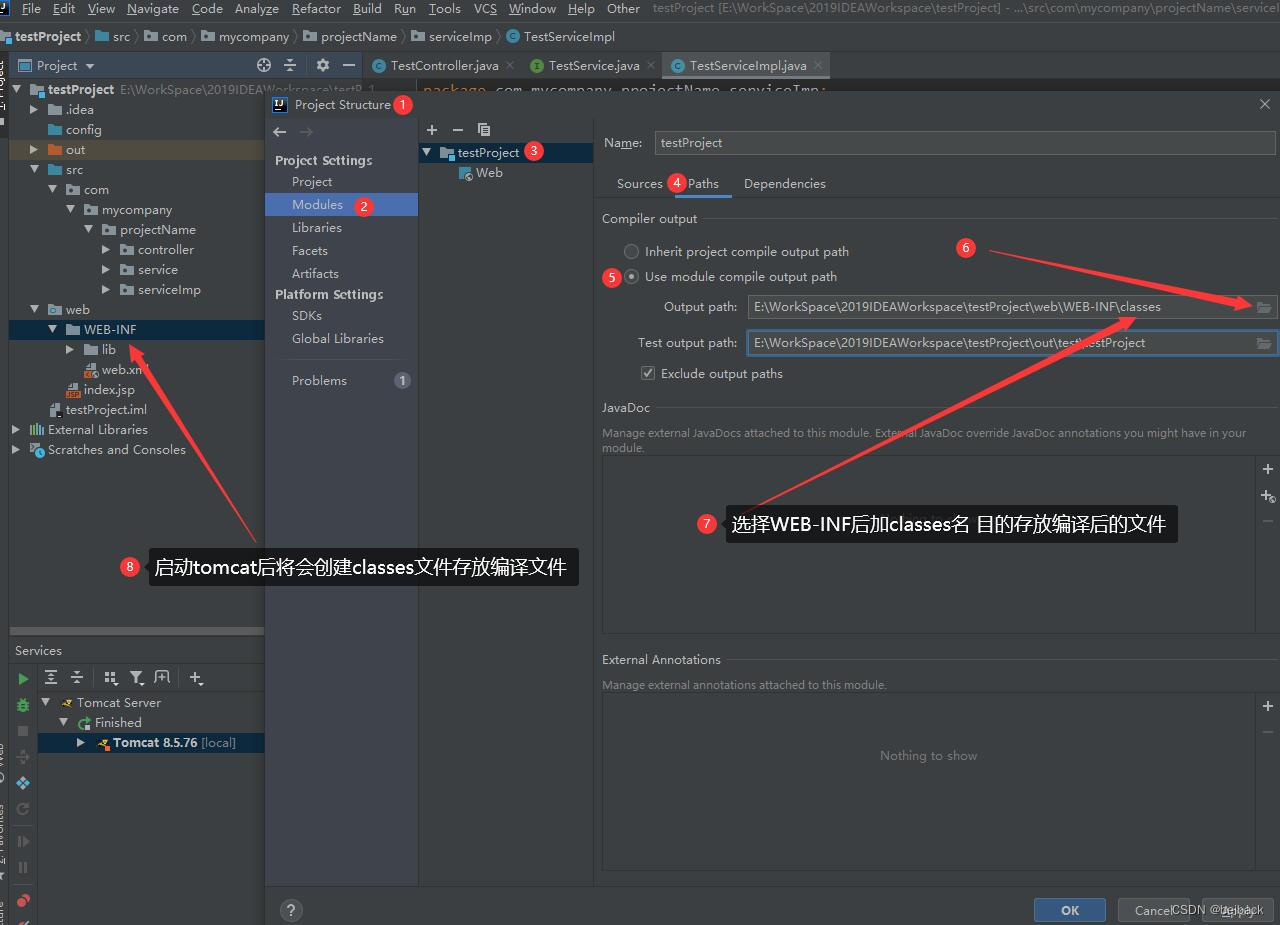The height and width of the screenshot is (925, 1280).
Task: Expand the lib folder
Action: tap(70, 350)
